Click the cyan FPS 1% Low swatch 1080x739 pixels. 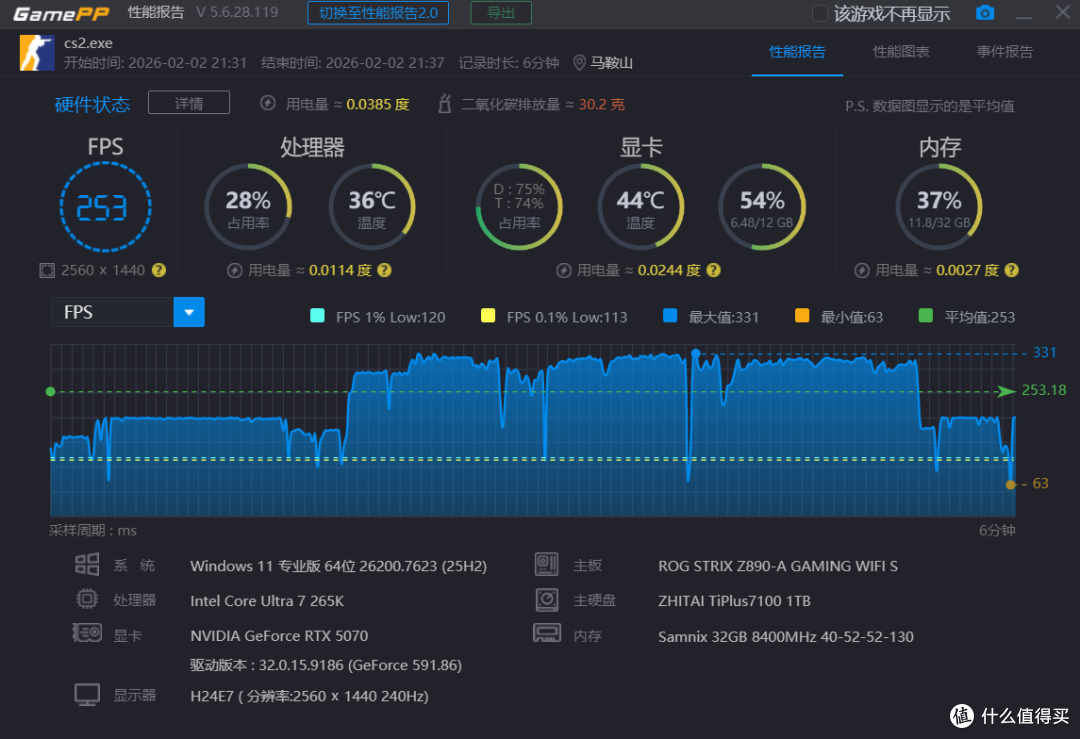pos(318,315)
